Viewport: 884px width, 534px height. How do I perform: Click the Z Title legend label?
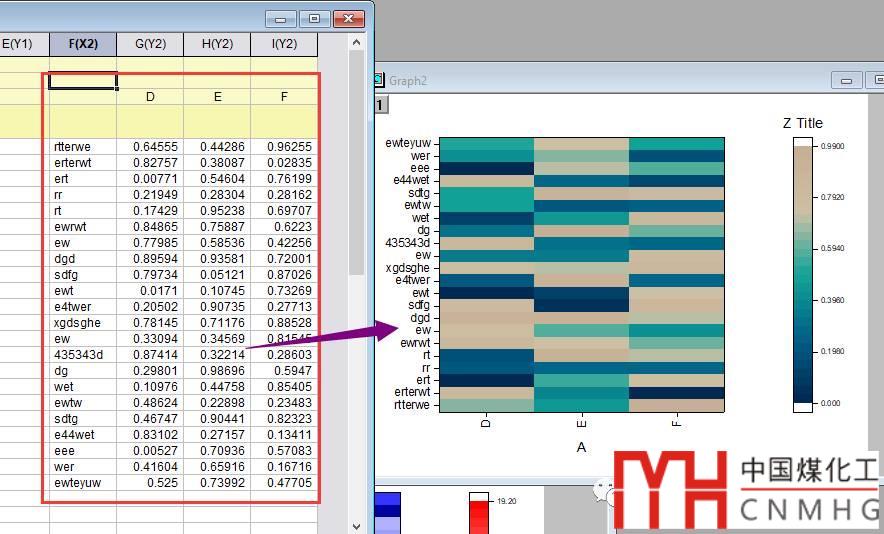(x=802, y=123)
